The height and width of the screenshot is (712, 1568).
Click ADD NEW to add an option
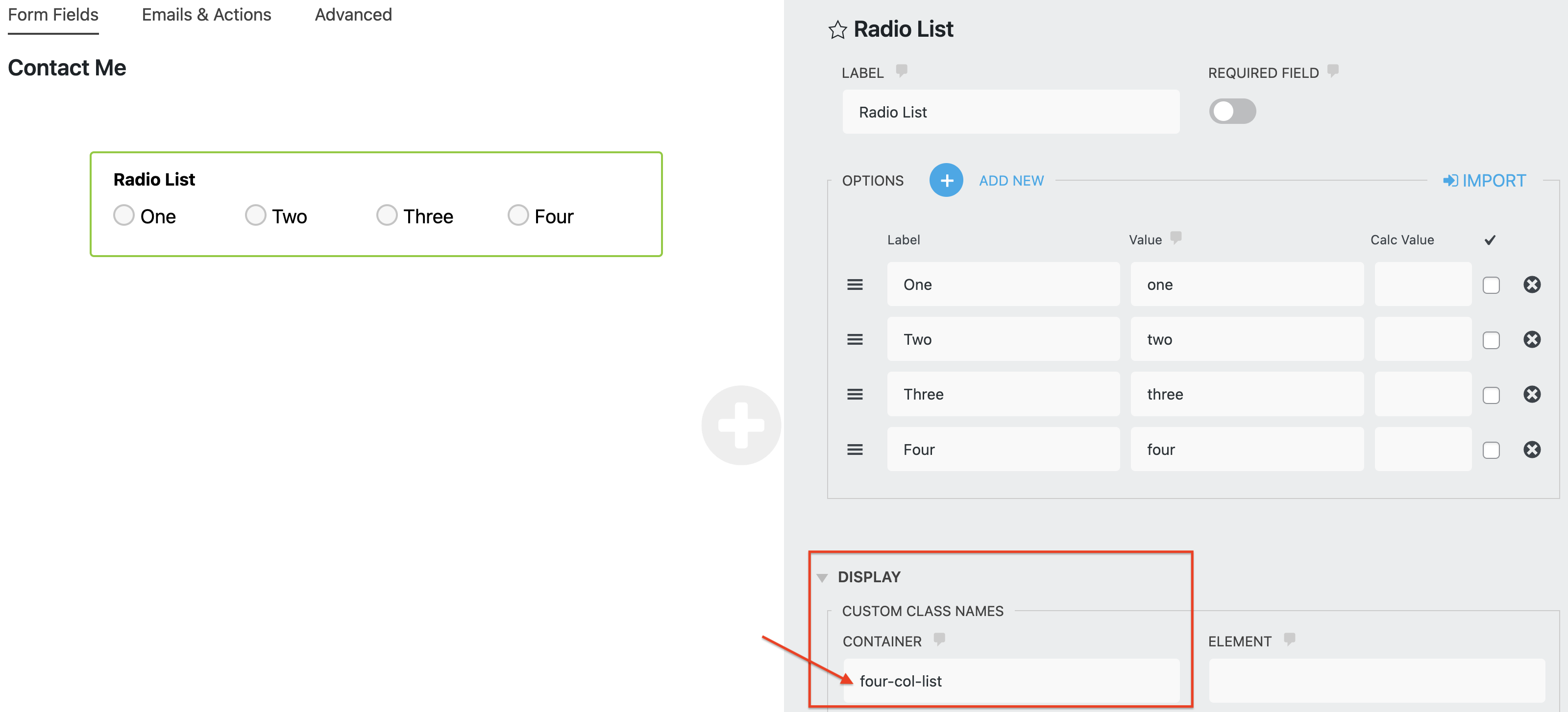pyautogui.click(x=1011, y=180)
